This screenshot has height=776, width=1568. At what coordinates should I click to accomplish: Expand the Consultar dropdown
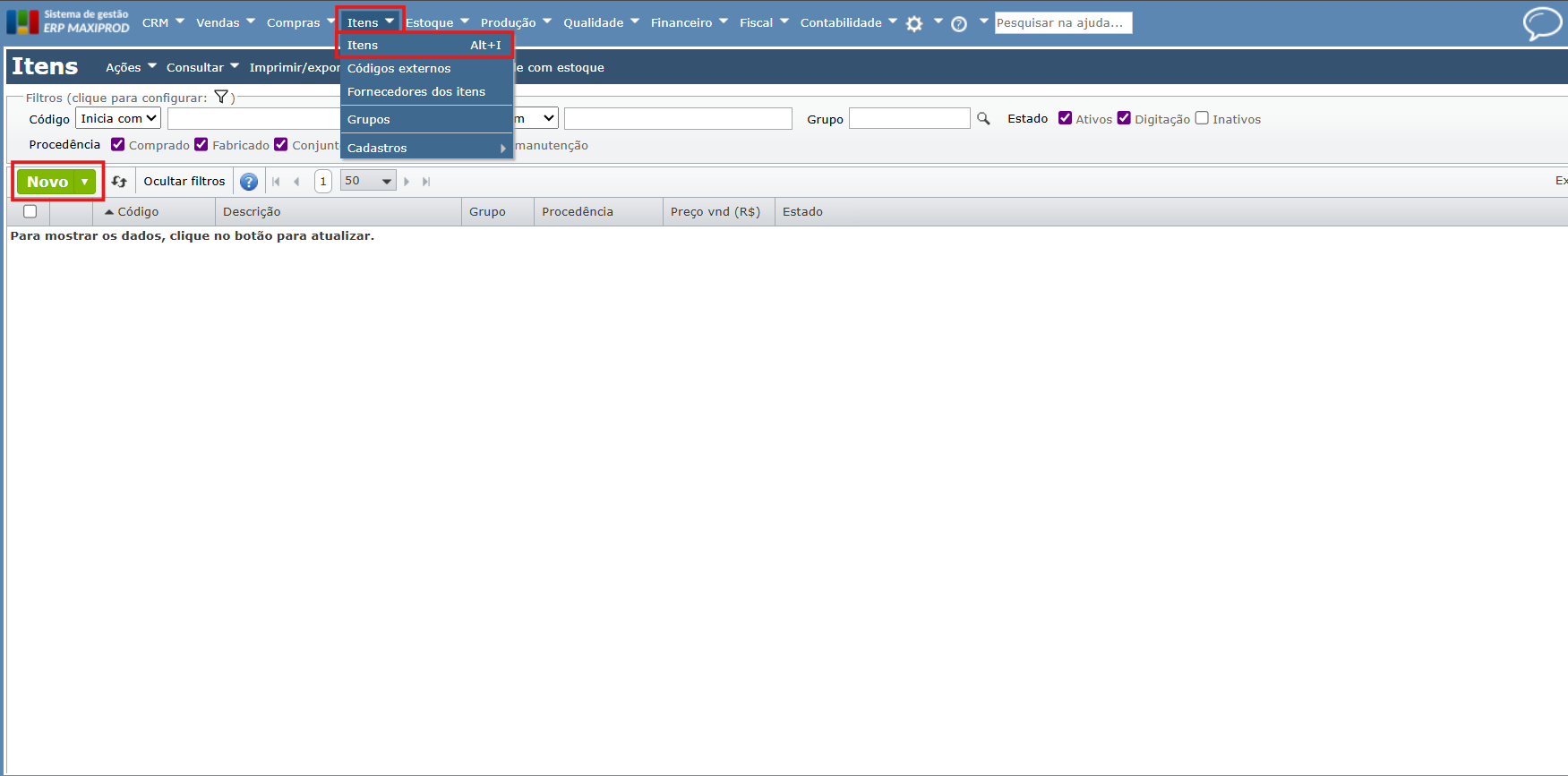[202, 67]
